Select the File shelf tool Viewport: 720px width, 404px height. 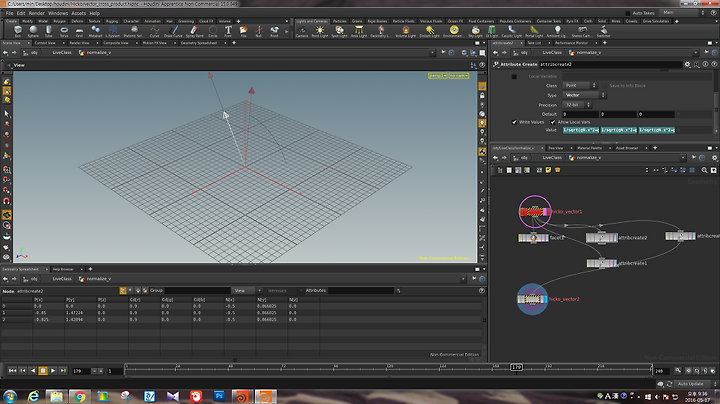[x=243, y=31]
